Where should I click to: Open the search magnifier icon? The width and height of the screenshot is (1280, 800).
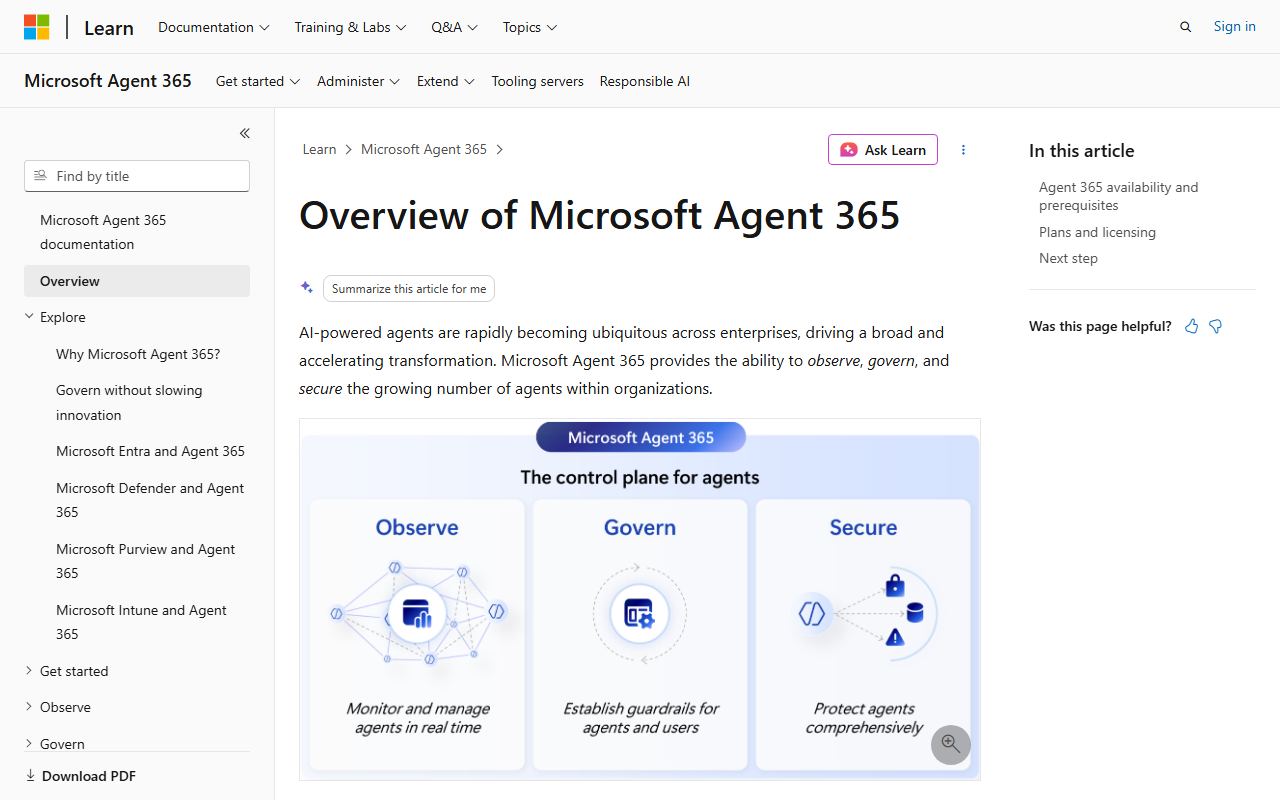pos(1185,27)
